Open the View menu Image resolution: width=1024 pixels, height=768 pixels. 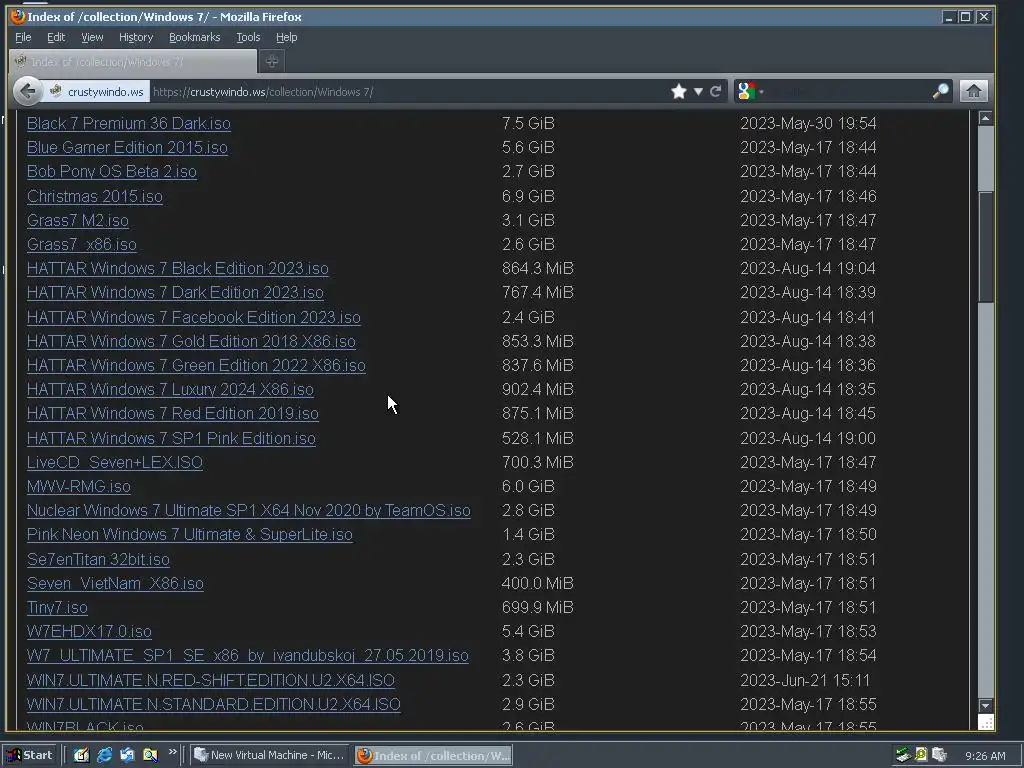pyautogui.click(x=92, y=37)
